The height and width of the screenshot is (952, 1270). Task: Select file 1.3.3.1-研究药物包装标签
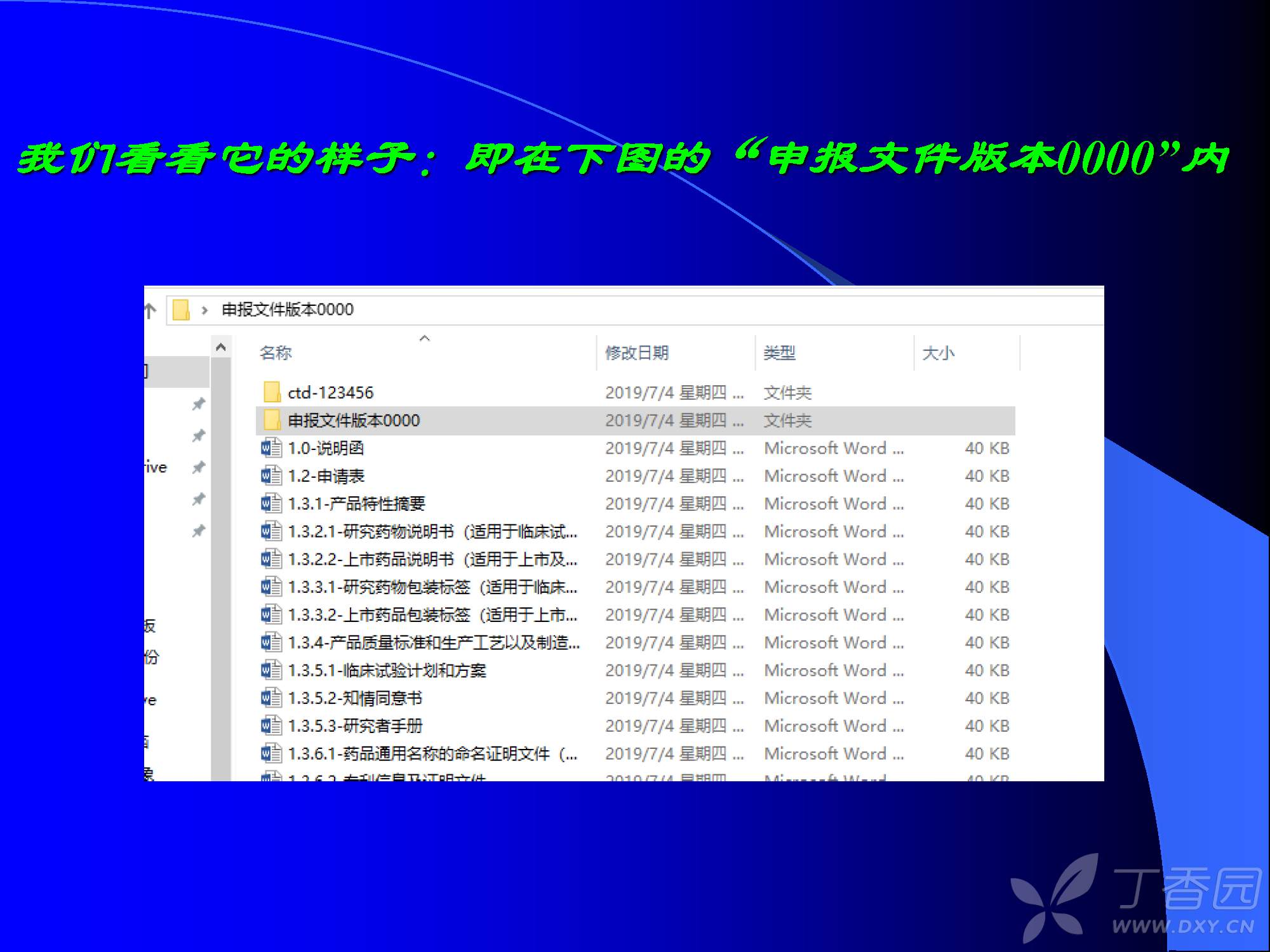[x=432, y=588]
